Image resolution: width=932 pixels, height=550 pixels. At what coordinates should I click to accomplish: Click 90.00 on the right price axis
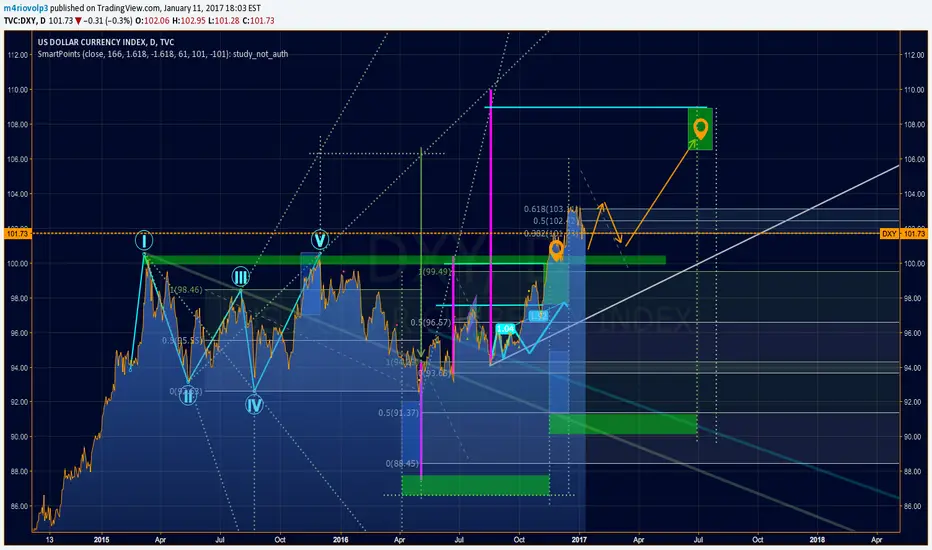click(x=914, y=437)
